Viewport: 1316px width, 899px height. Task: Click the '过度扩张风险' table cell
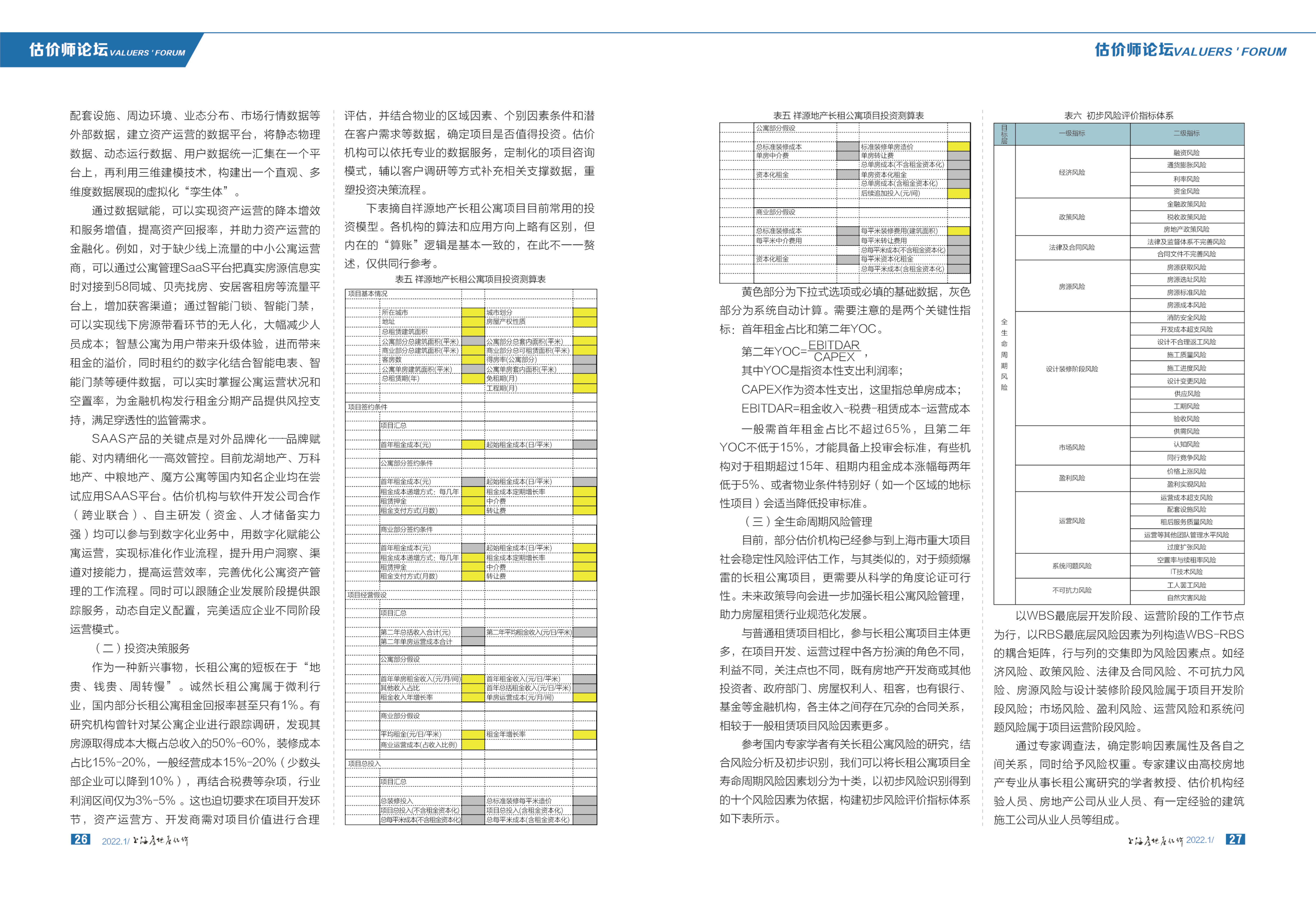1187,547
